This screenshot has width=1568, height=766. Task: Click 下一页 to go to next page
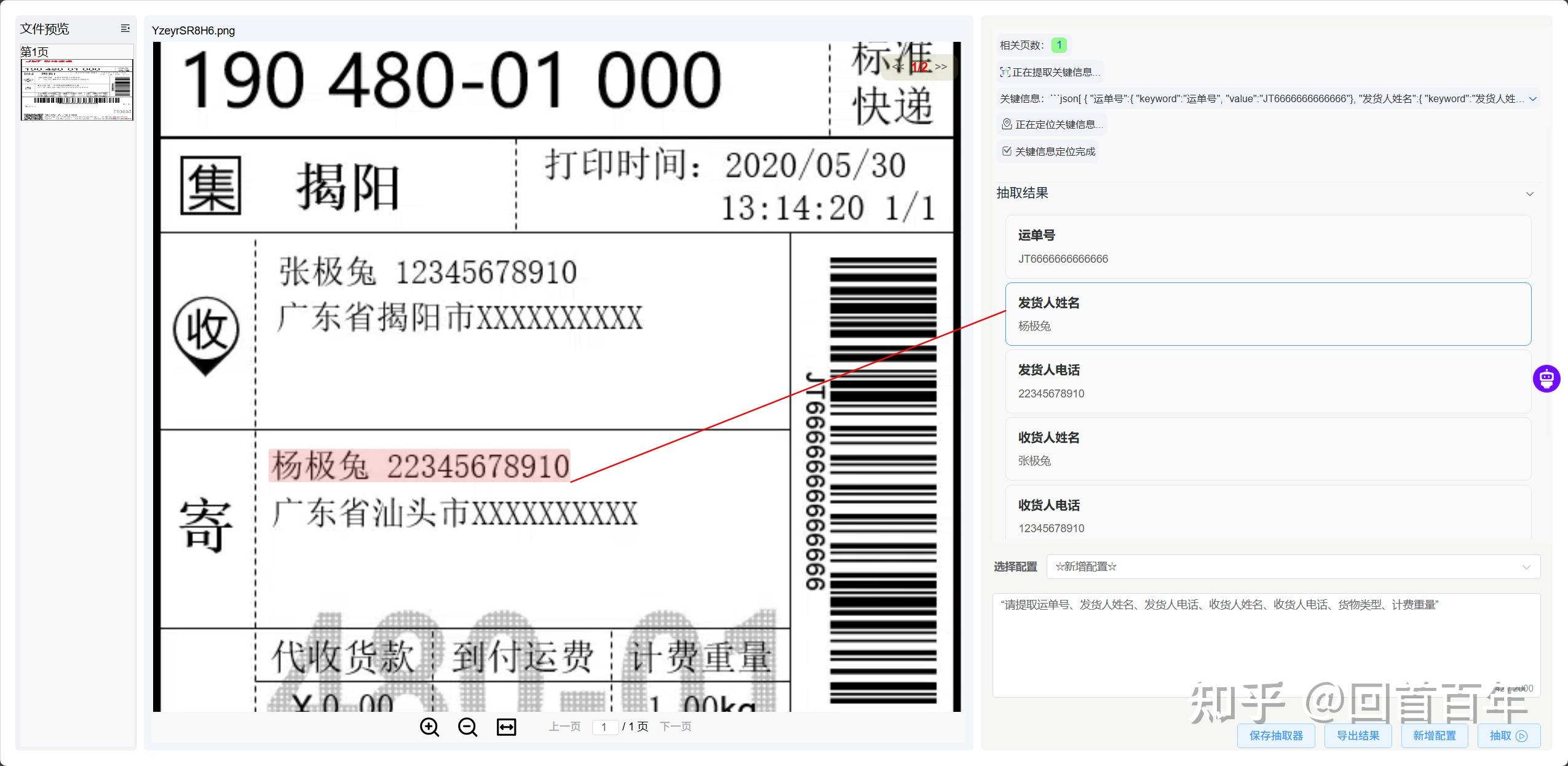[x=677, y=726]
